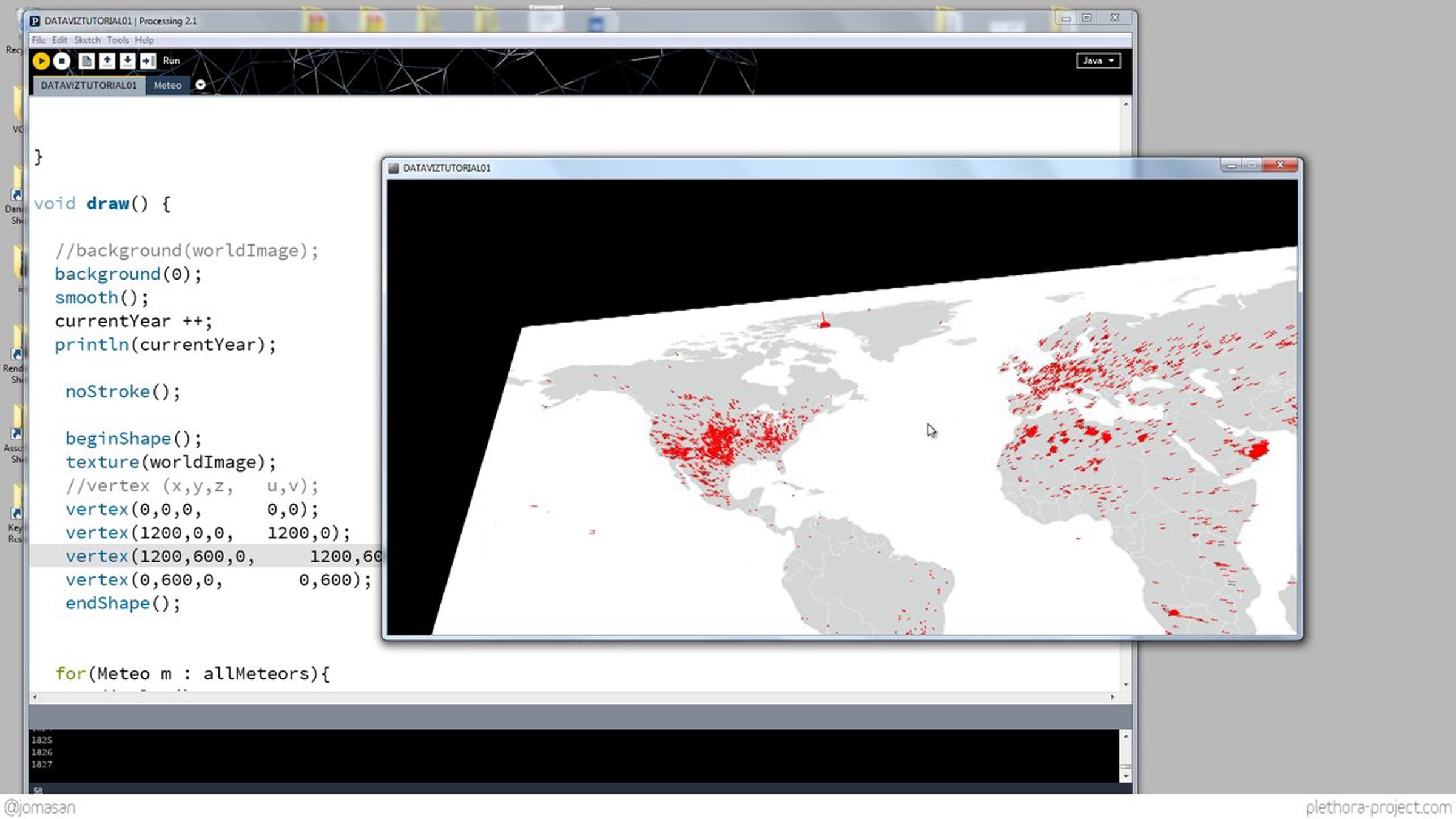Select the DATAVIZTUTORIAL01 tab
This screenshot has height=819, width=1456.
(x=89, y=86)
